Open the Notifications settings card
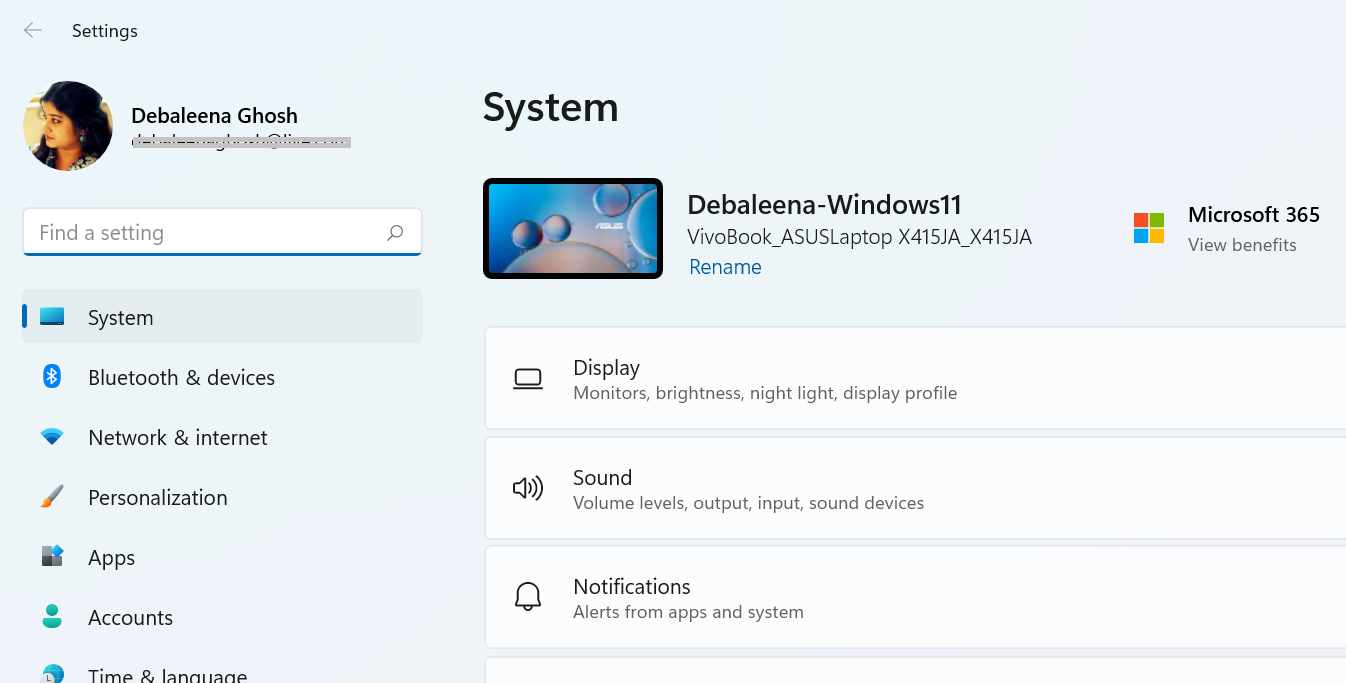Image resolution: width=1346 pixels, height=683 pixels. 915,597
